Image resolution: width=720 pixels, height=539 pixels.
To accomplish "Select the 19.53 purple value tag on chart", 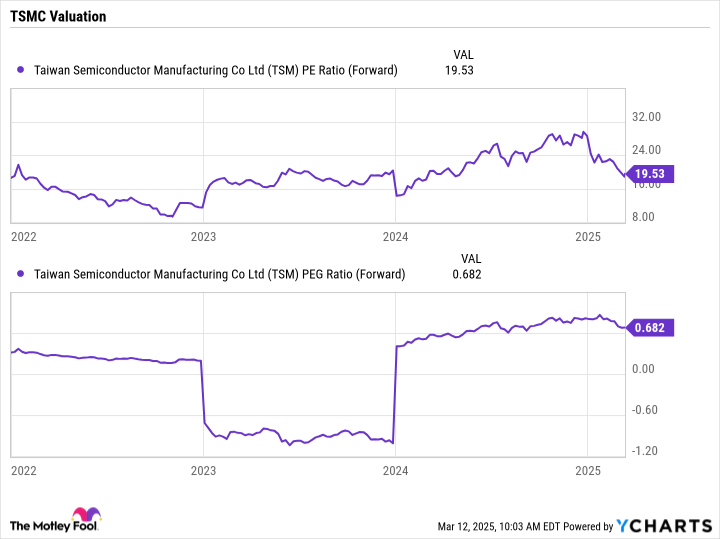I will 653,173.
